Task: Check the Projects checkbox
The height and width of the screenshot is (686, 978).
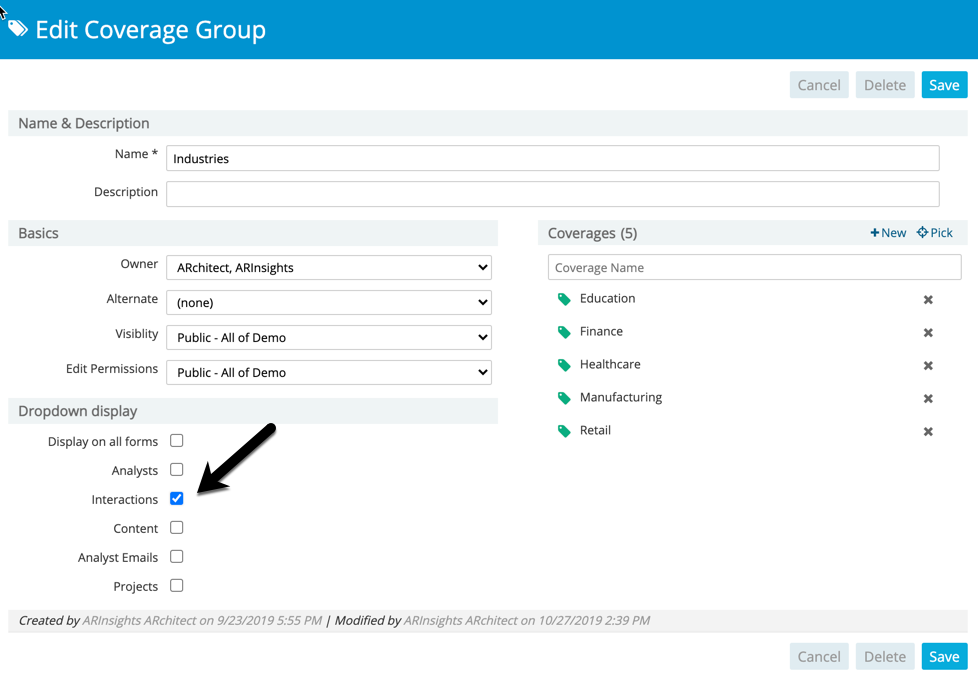Action: (x=177, y=586)
